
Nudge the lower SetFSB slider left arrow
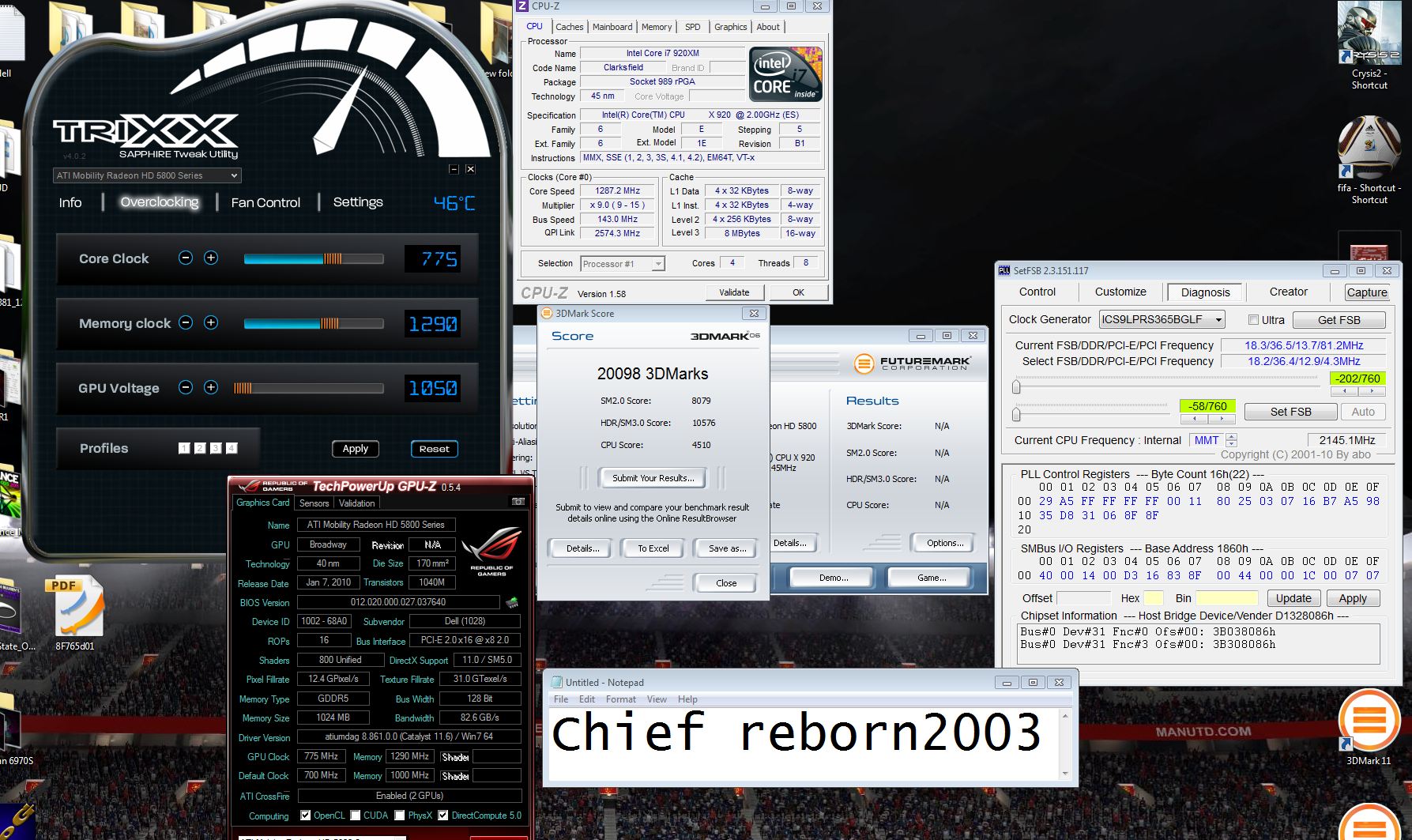(1194, 419)
